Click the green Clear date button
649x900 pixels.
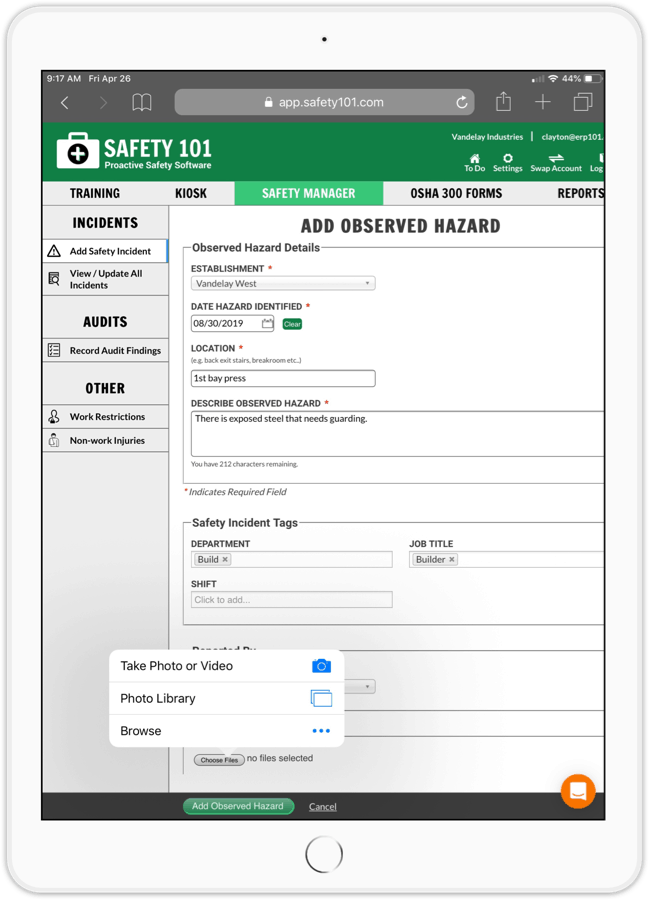coord(292,324)
